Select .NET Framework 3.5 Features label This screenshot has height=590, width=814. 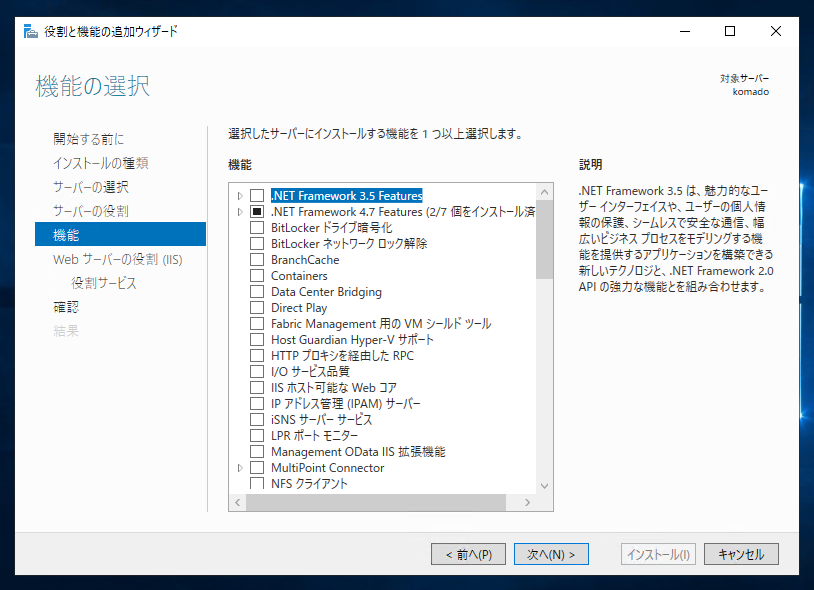[x=347, y=196]
